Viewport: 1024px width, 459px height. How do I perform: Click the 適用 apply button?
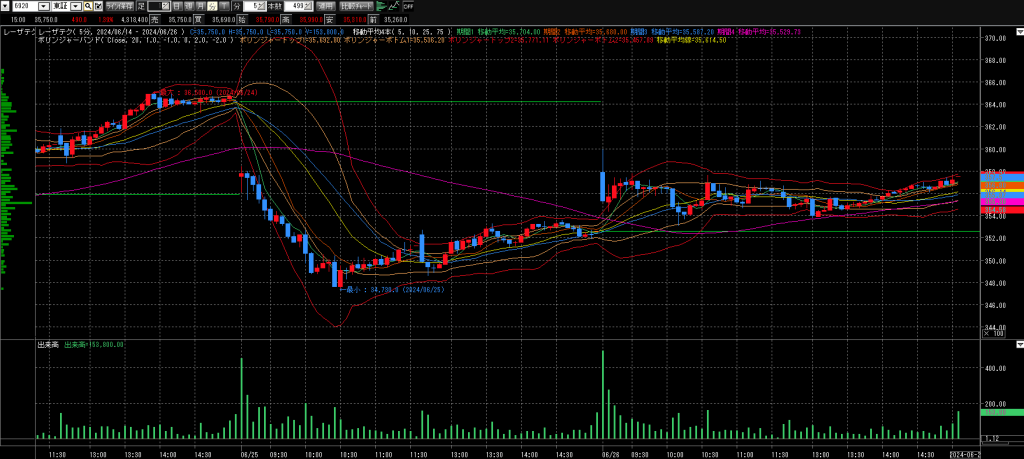[x=325, y=6]
